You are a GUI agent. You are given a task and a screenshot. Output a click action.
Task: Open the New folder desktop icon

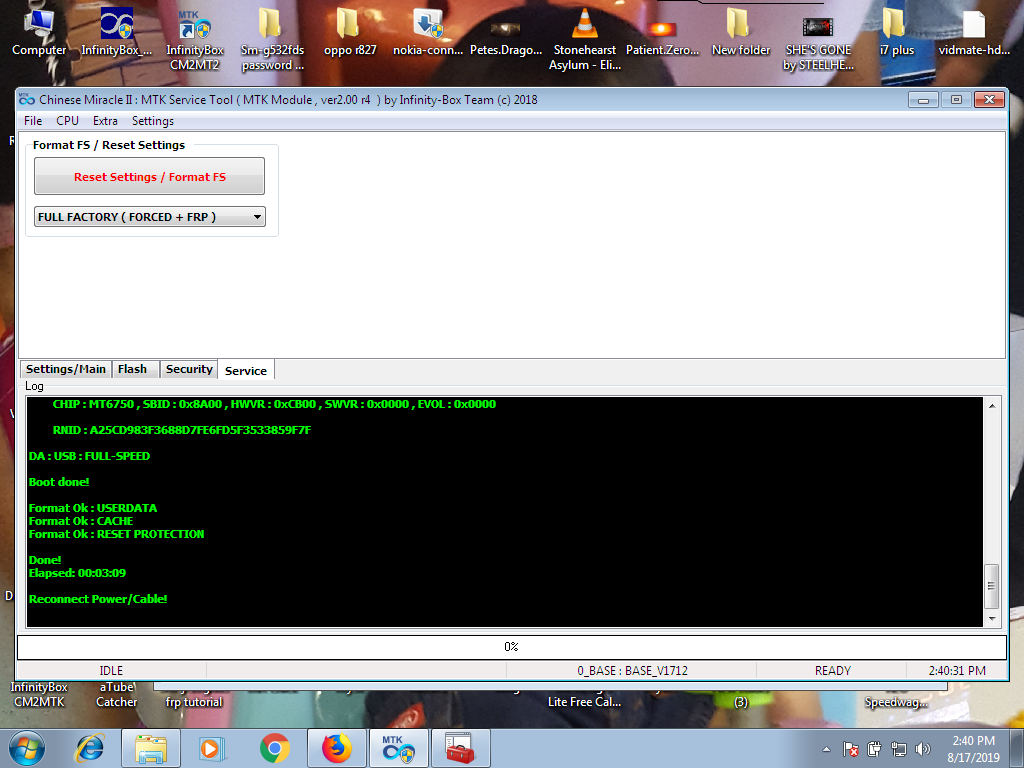[x=740, y=32]
